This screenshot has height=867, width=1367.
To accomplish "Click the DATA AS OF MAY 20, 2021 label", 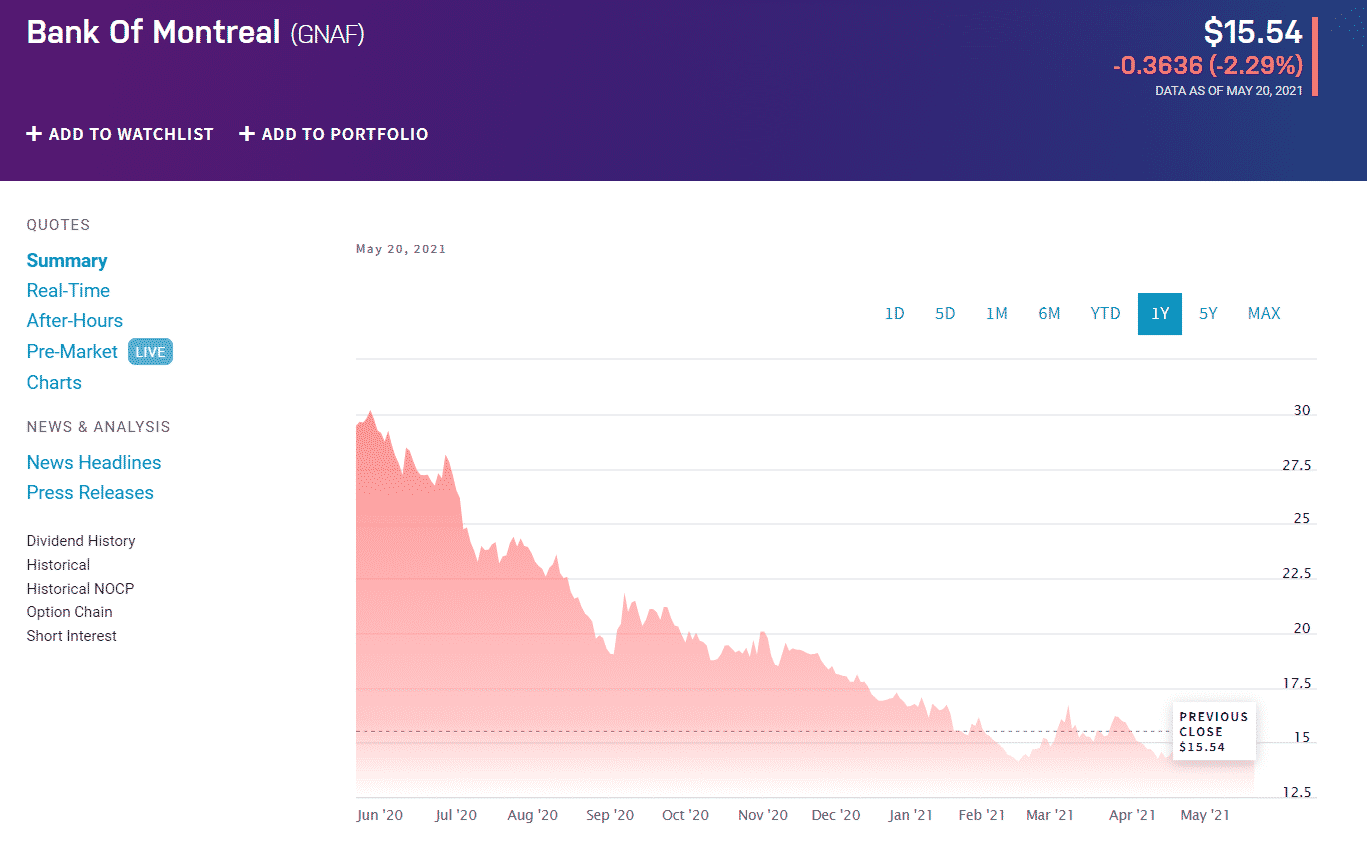I will (1229, 90).
